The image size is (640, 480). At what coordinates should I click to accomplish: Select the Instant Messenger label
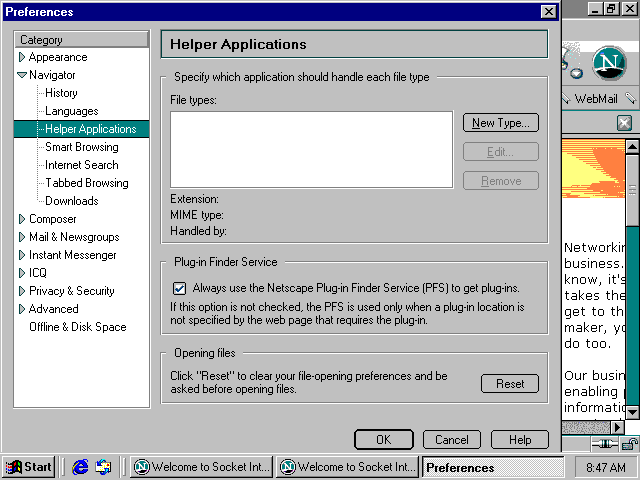(73, 255)
